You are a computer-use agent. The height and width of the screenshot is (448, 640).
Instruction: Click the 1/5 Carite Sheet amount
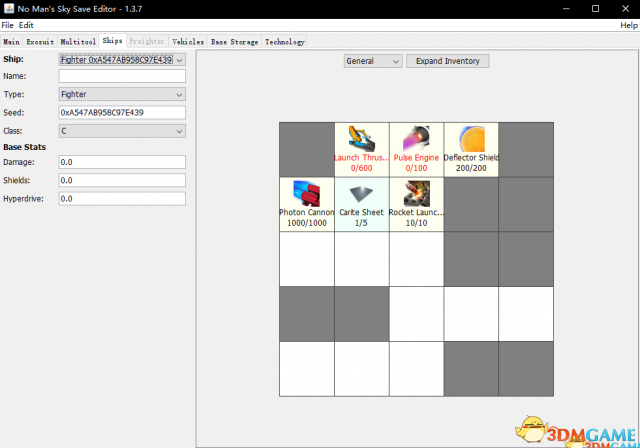pos(361,223)
